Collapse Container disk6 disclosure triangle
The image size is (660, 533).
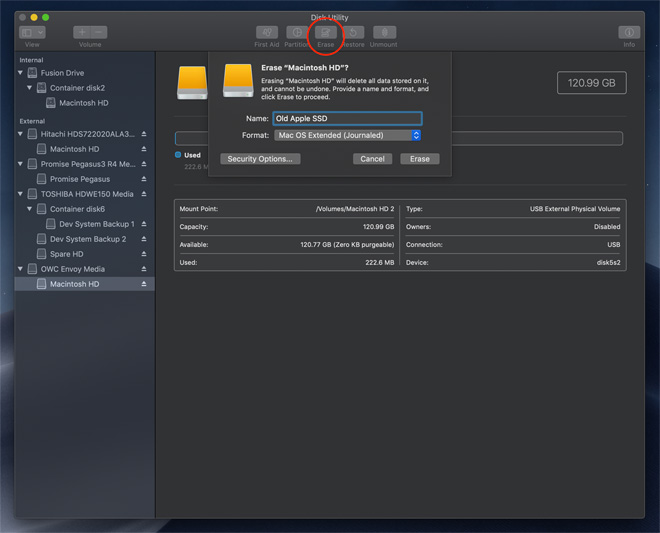29,209
